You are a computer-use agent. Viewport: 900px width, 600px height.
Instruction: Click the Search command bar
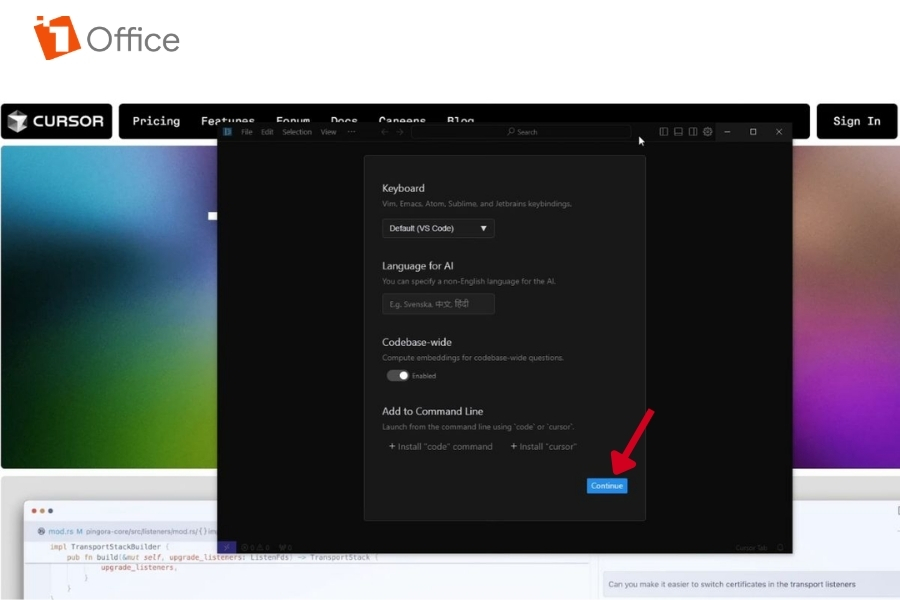521,132
